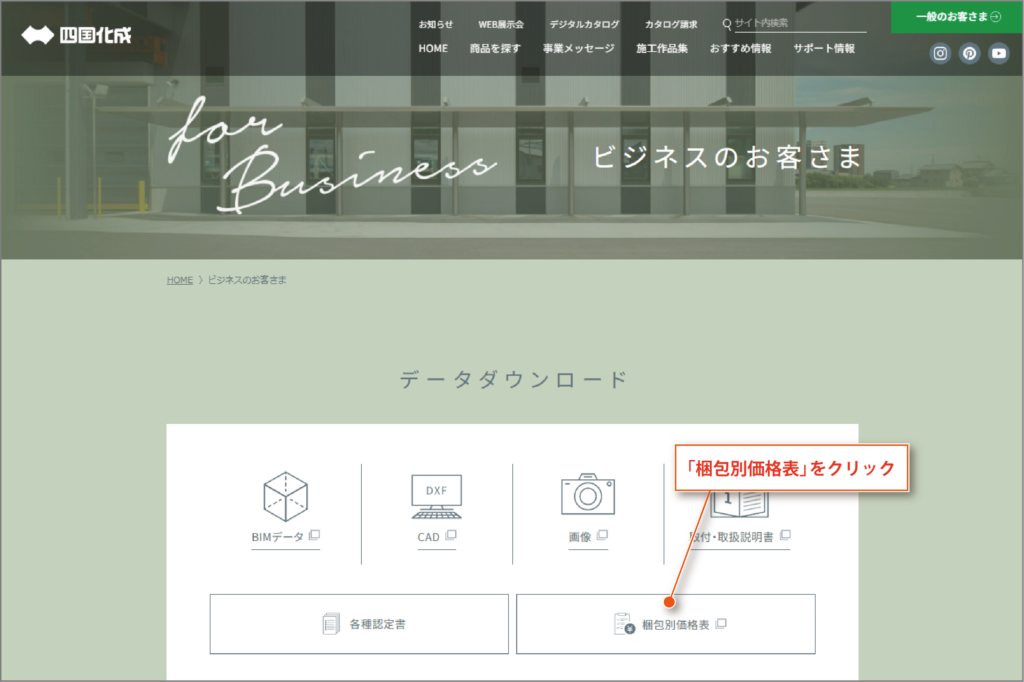The height and width of the screenshot is (682, 1024).
Task: Type in the サイト内検索 search field
Action: [x=798, y=24]
